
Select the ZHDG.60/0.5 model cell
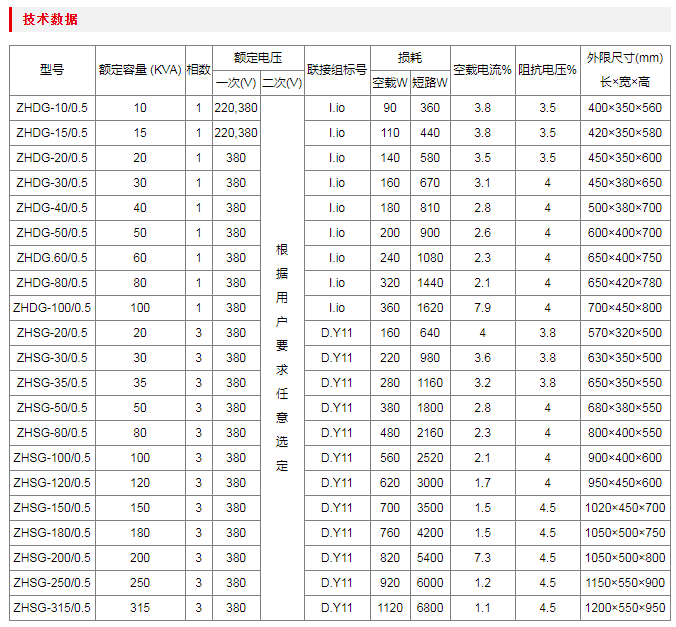(x=52, y=258)
